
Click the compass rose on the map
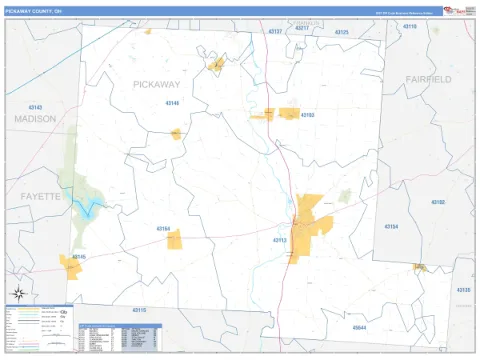pyautogui.click(x=19, y=294)
